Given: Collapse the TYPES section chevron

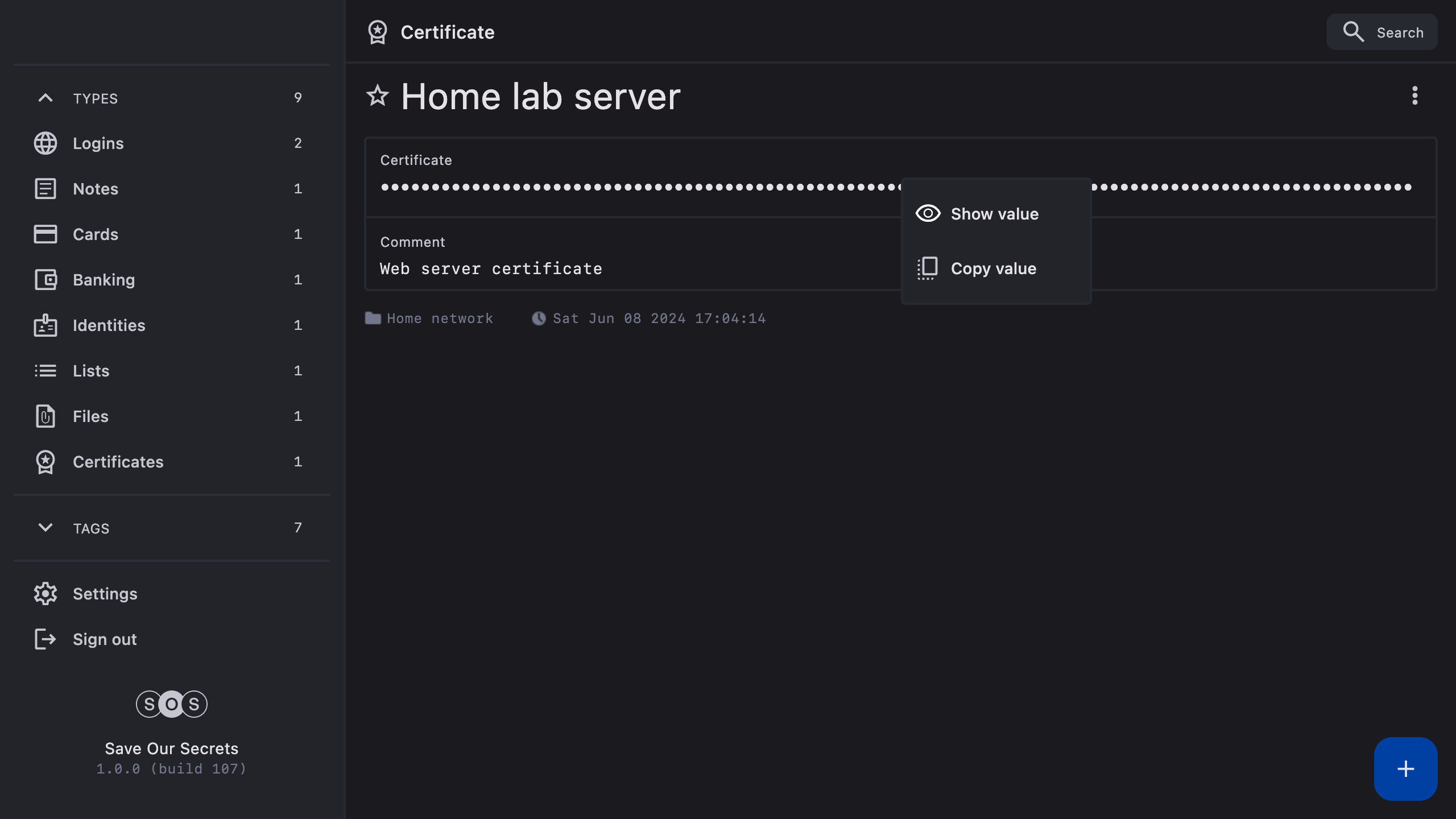Looking at the screenshot, I should click(x=45, y=98).
